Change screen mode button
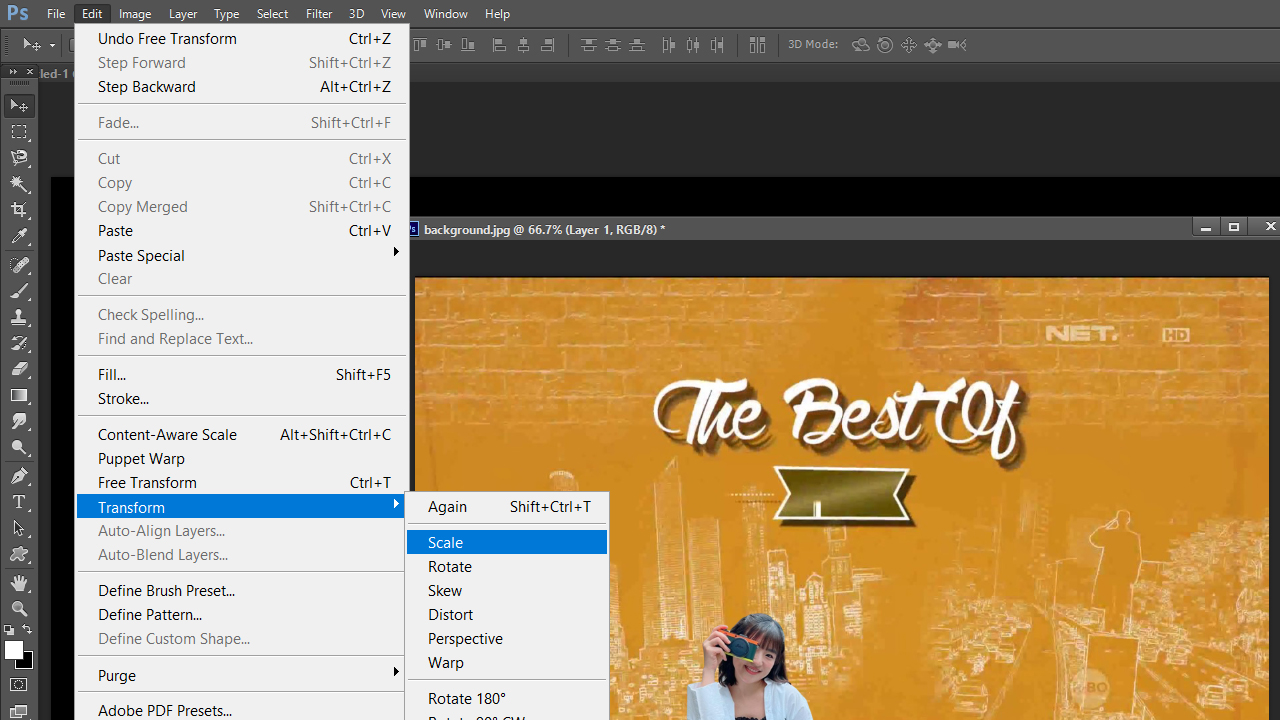The width and height of the screenshot is (1280, 720). click(x=19, y=712)
